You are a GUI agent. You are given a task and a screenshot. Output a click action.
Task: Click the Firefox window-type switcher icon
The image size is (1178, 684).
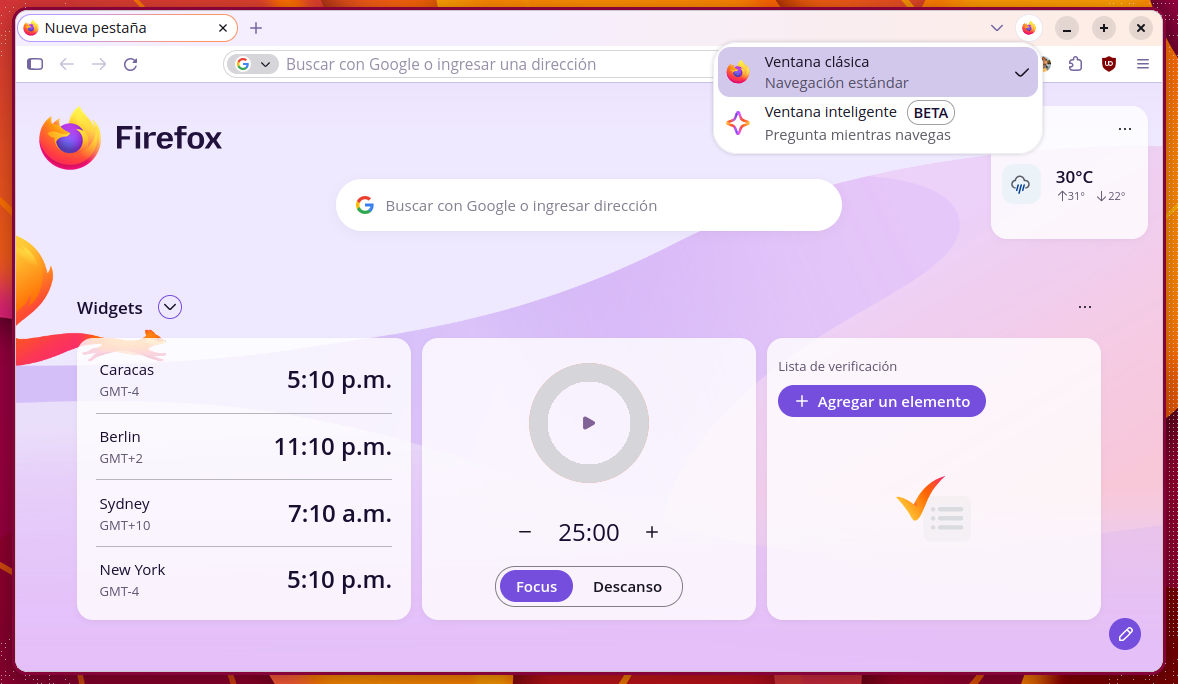click(1028, 28)
